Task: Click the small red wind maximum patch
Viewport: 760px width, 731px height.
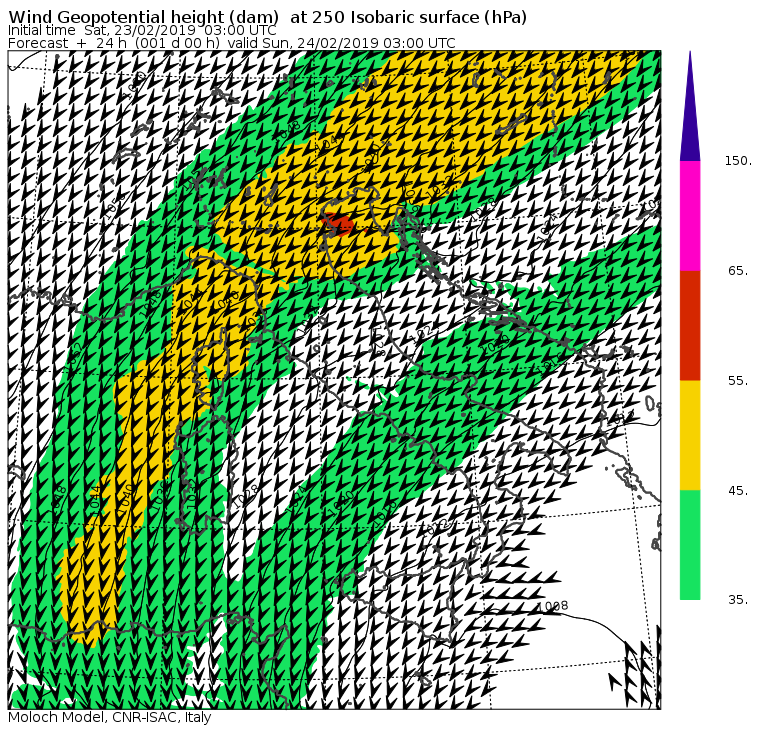Action: (338, 224)
